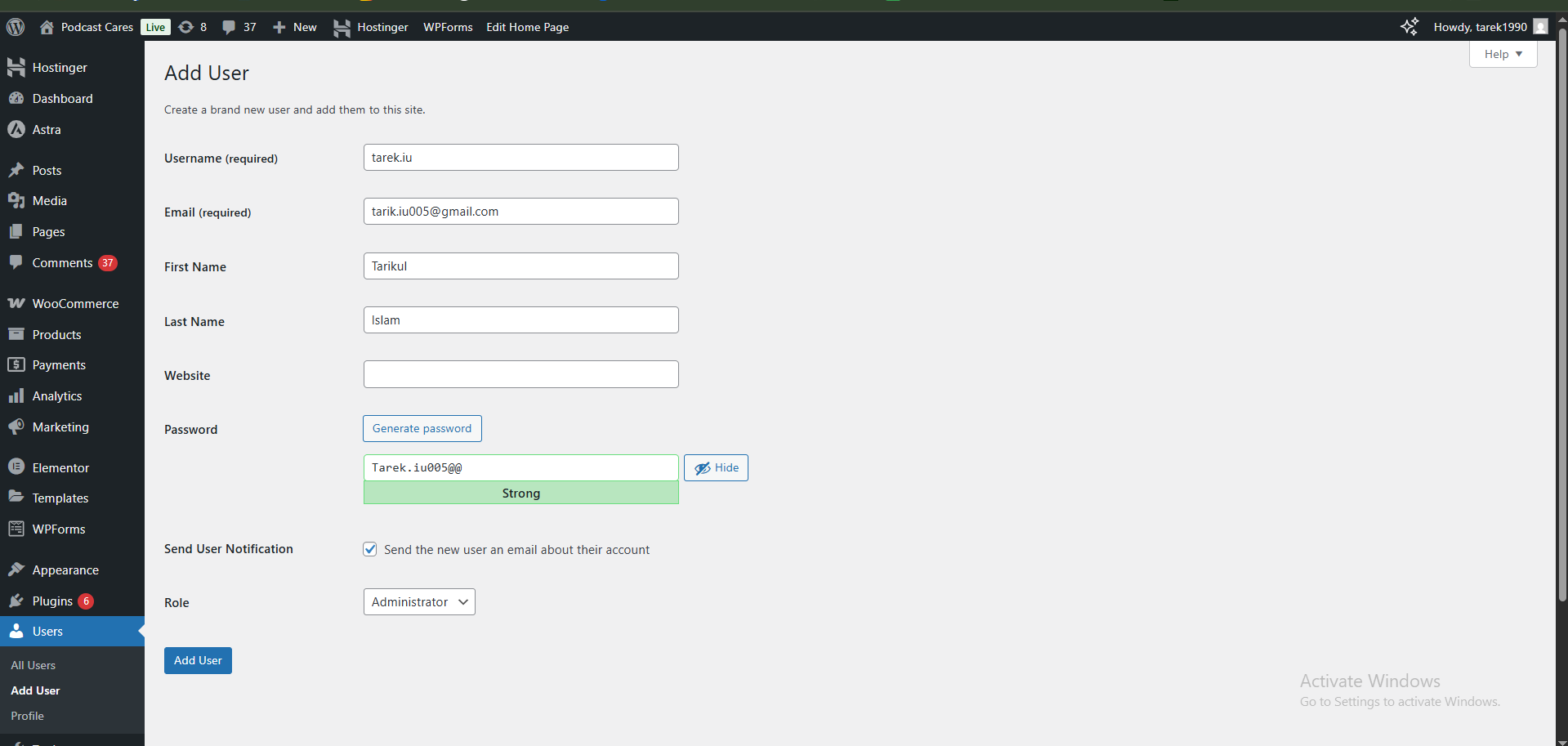The height and width of the screenshot is (746, 1568).
Task: Click into the empty Website field
Action: pos(520,374)
